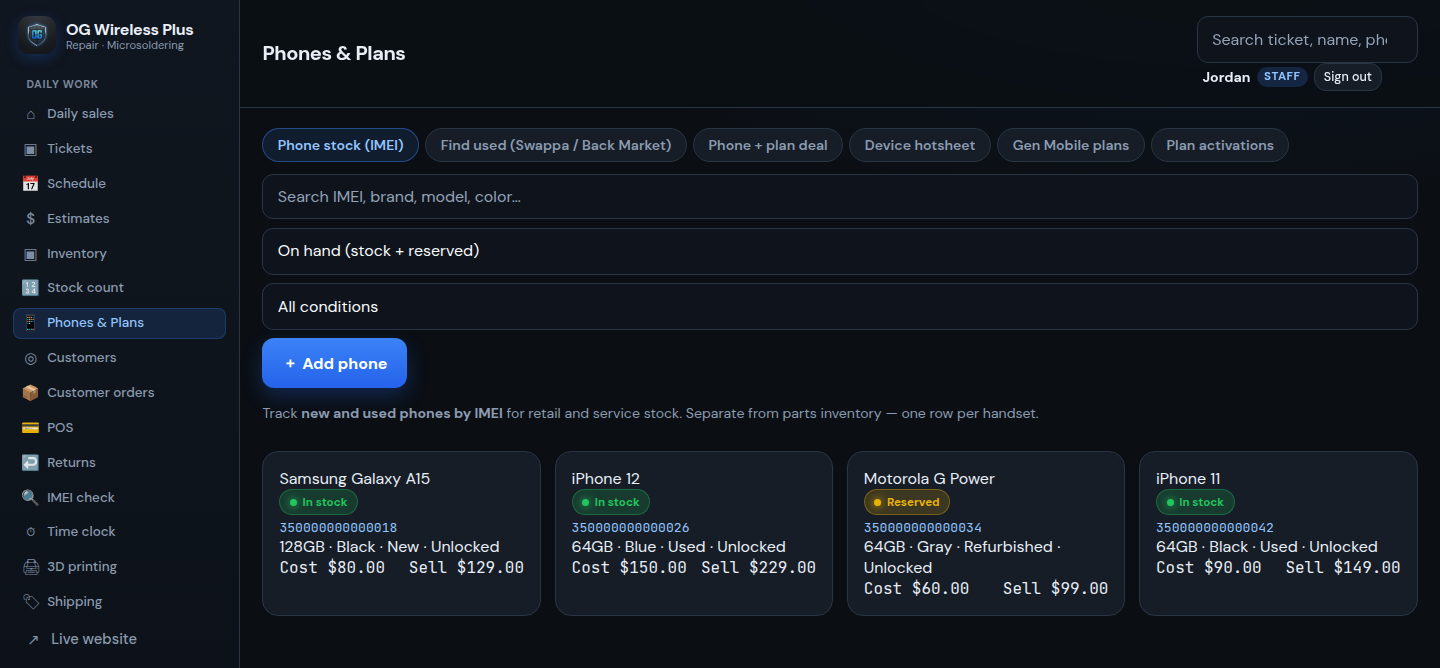
Task: Open Time clock via stopwatch icon
Action: click(x=30, y=532)
